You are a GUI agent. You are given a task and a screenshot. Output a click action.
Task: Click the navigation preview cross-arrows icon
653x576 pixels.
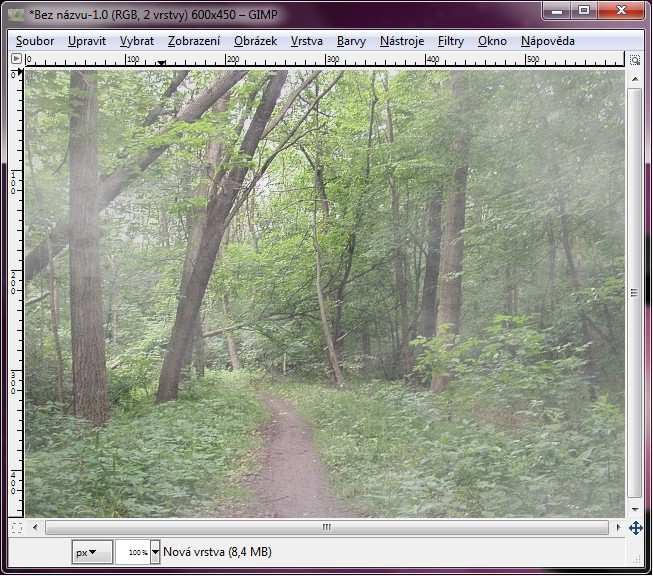coord(636,528)
